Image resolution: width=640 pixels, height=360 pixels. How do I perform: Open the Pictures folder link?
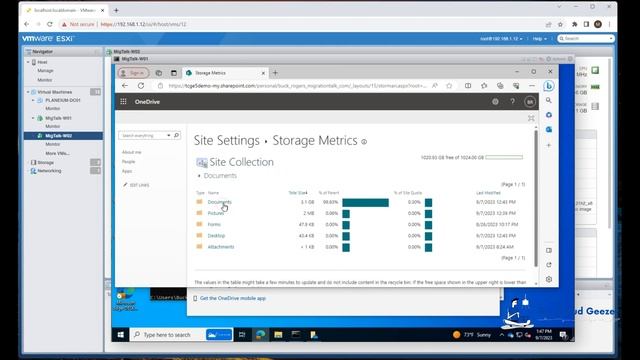[216, 213]
